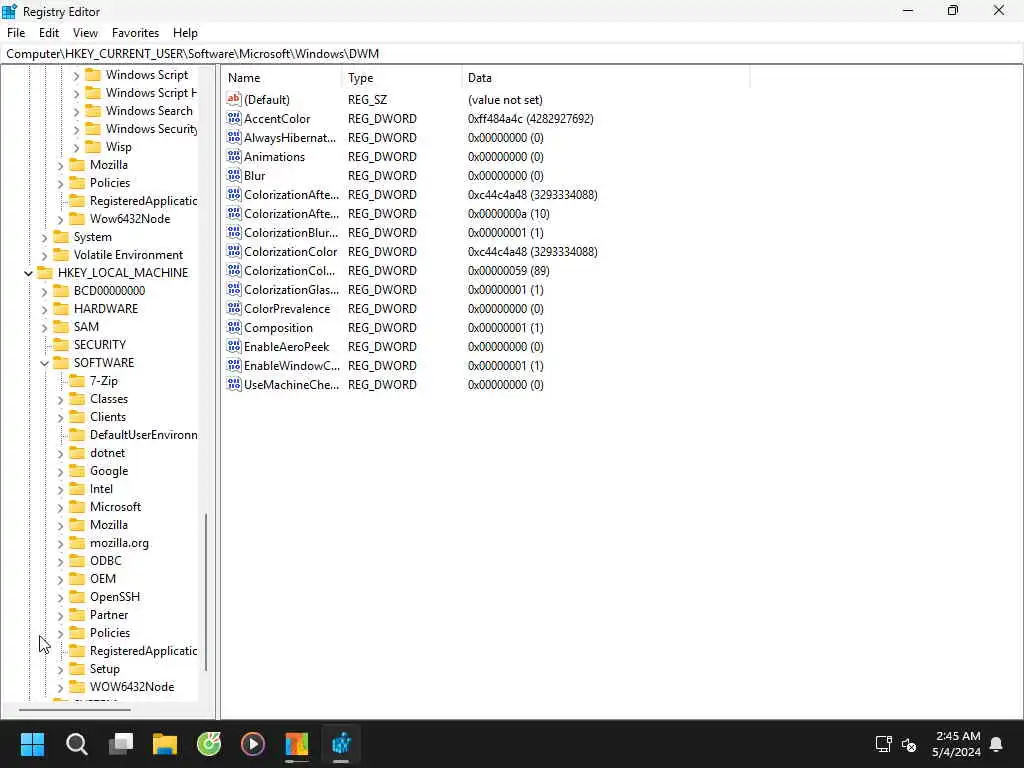Sort values by Data column header

coord(605,78)
